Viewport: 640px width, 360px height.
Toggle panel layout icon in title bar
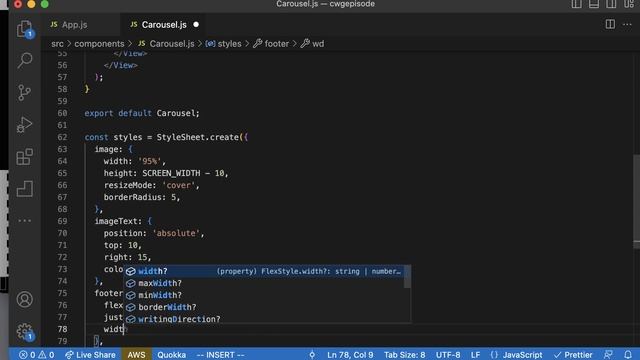(x=594, y=4)
